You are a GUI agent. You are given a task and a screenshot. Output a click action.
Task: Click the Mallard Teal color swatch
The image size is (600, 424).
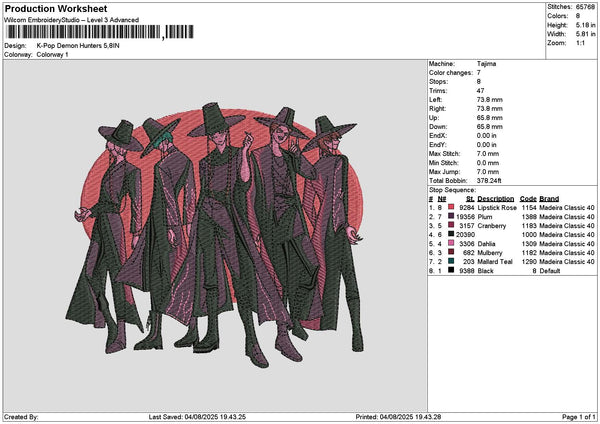point(451,261)
